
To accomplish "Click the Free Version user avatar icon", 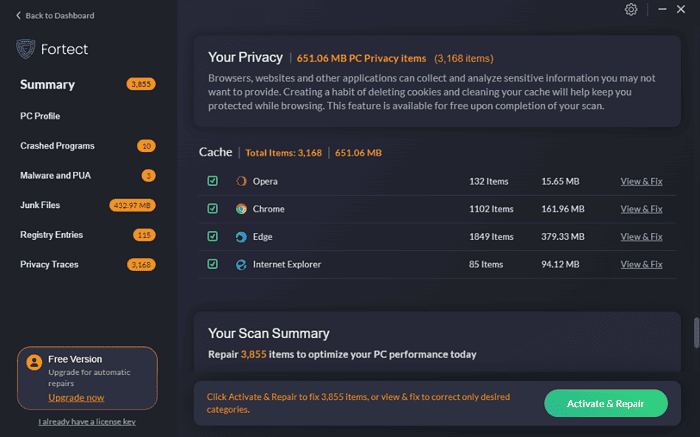I will 35,363.
